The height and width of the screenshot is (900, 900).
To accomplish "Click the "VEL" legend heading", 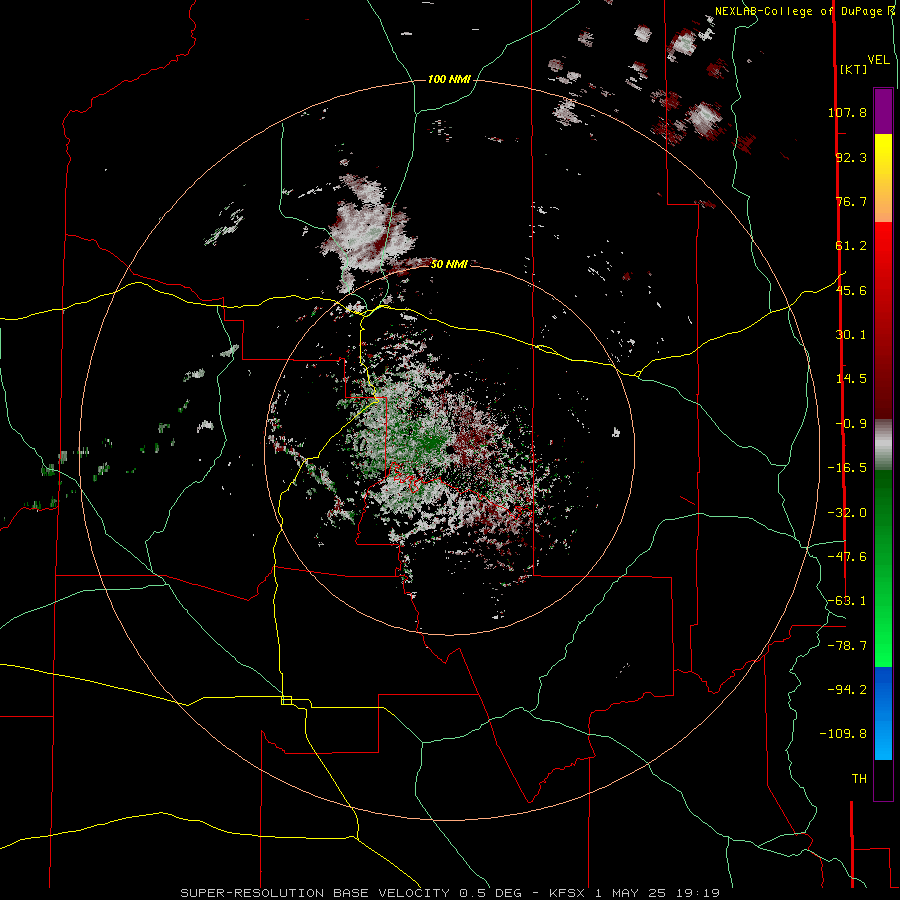I will point(878,60).
